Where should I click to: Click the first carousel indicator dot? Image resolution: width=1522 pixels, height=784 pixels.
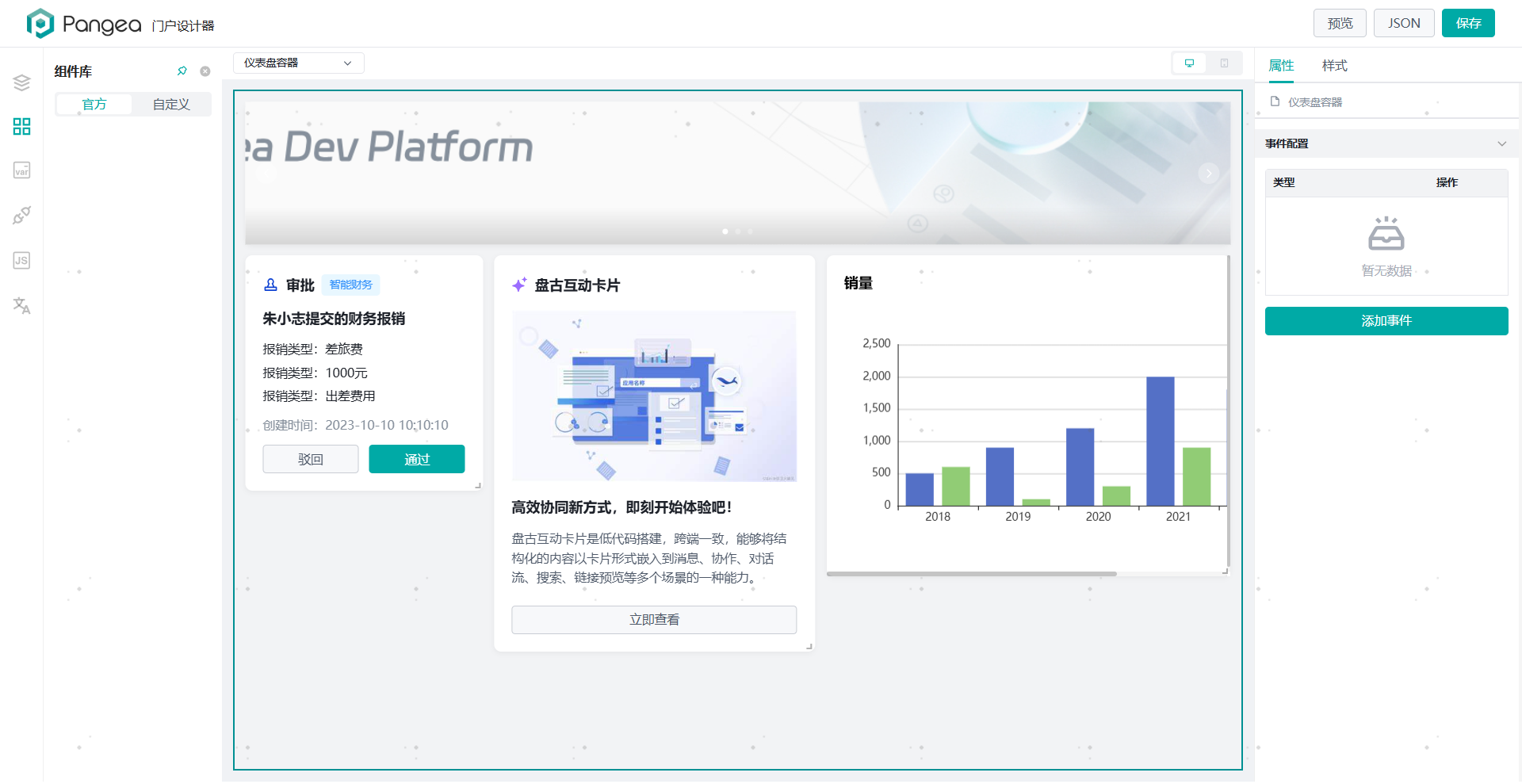[x=725, y=231]
